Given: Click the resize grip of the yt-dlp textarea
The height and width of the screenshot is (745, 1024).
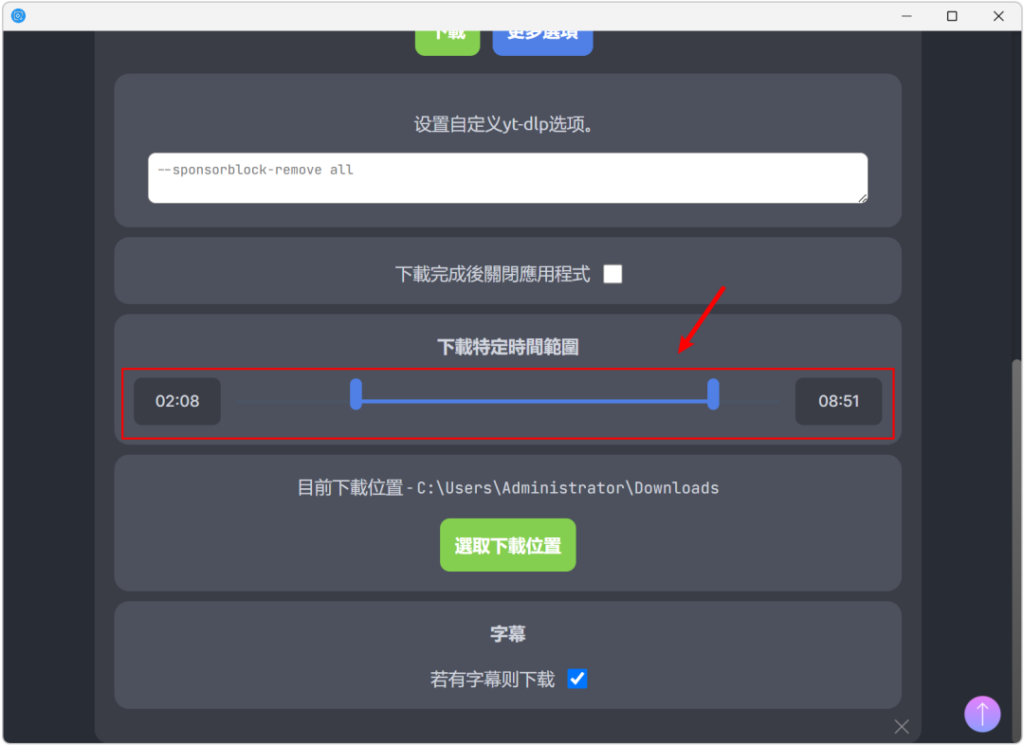Looking at the screenshot, I should click(x=862, y=198).
